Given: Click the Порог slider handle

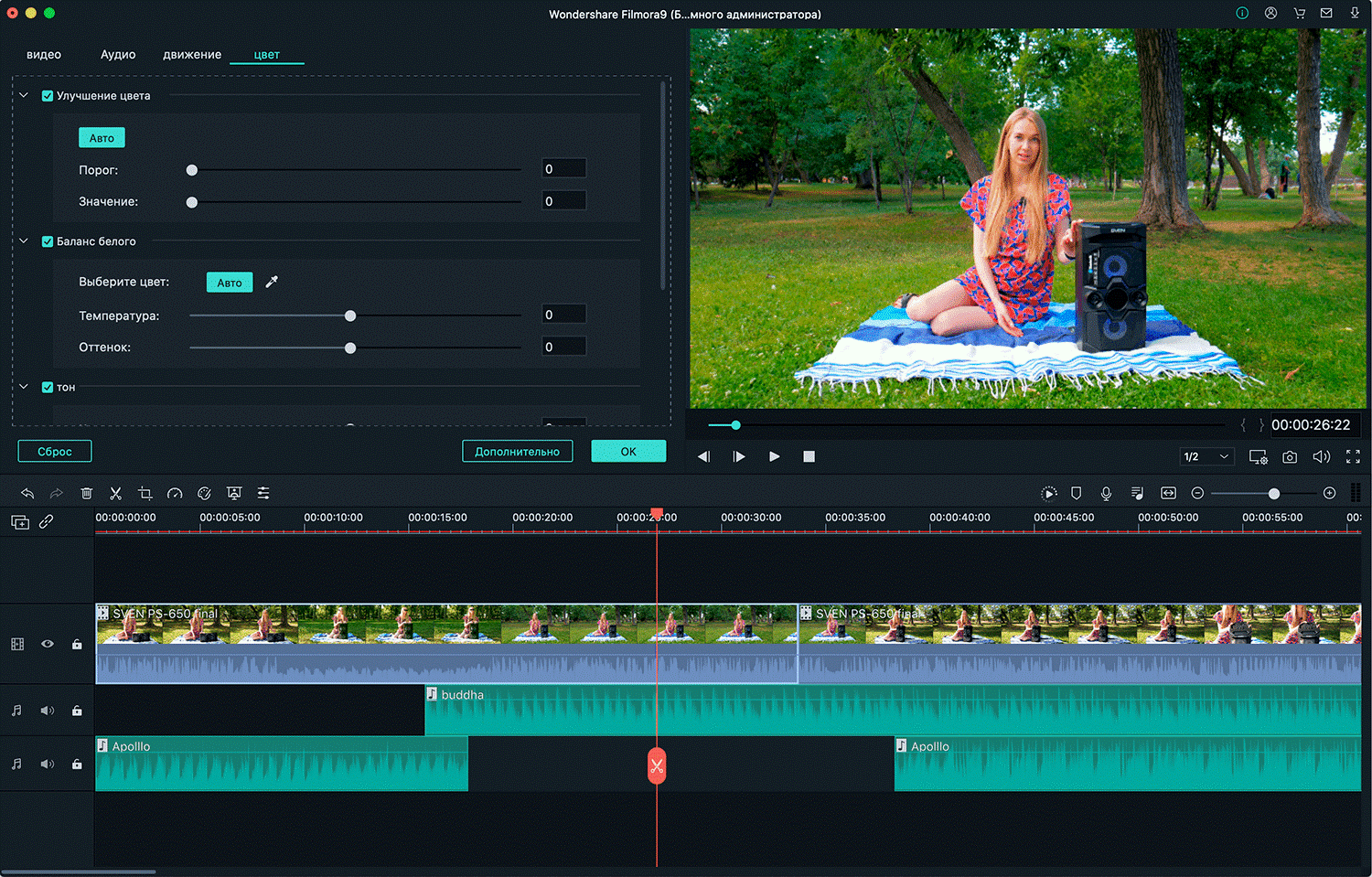Looking at the screenshot, I should pos(192,170).
